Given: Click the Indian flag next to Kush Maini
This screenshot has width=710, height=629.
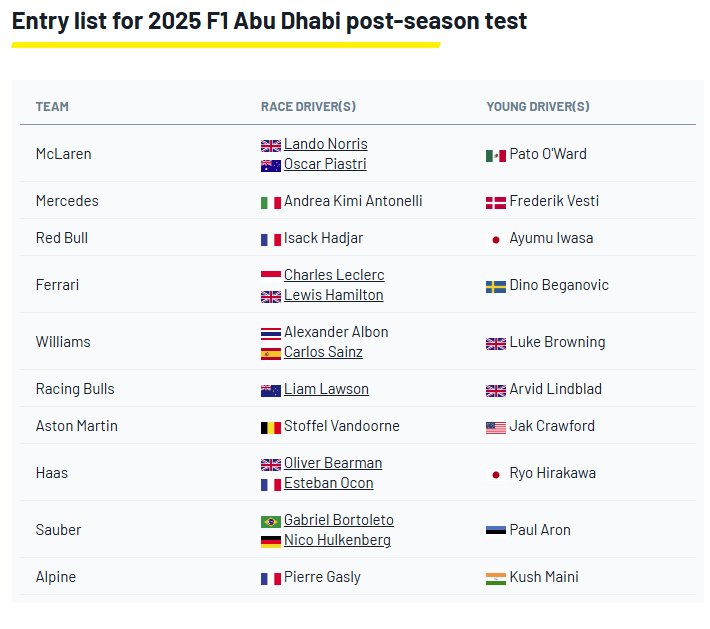Looking at the screenshot, I should (496, 578).
